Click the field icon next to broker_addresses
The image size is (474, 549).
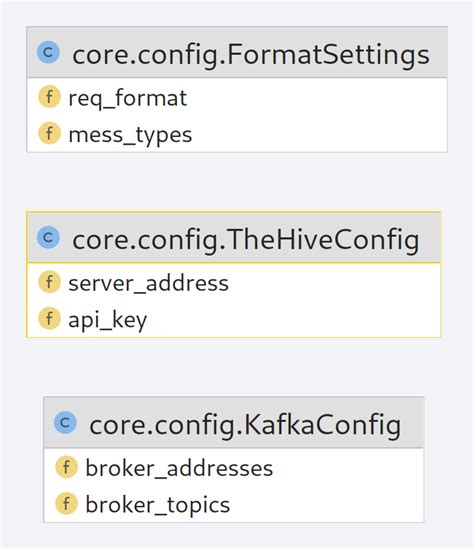click(x=66, y=467)
